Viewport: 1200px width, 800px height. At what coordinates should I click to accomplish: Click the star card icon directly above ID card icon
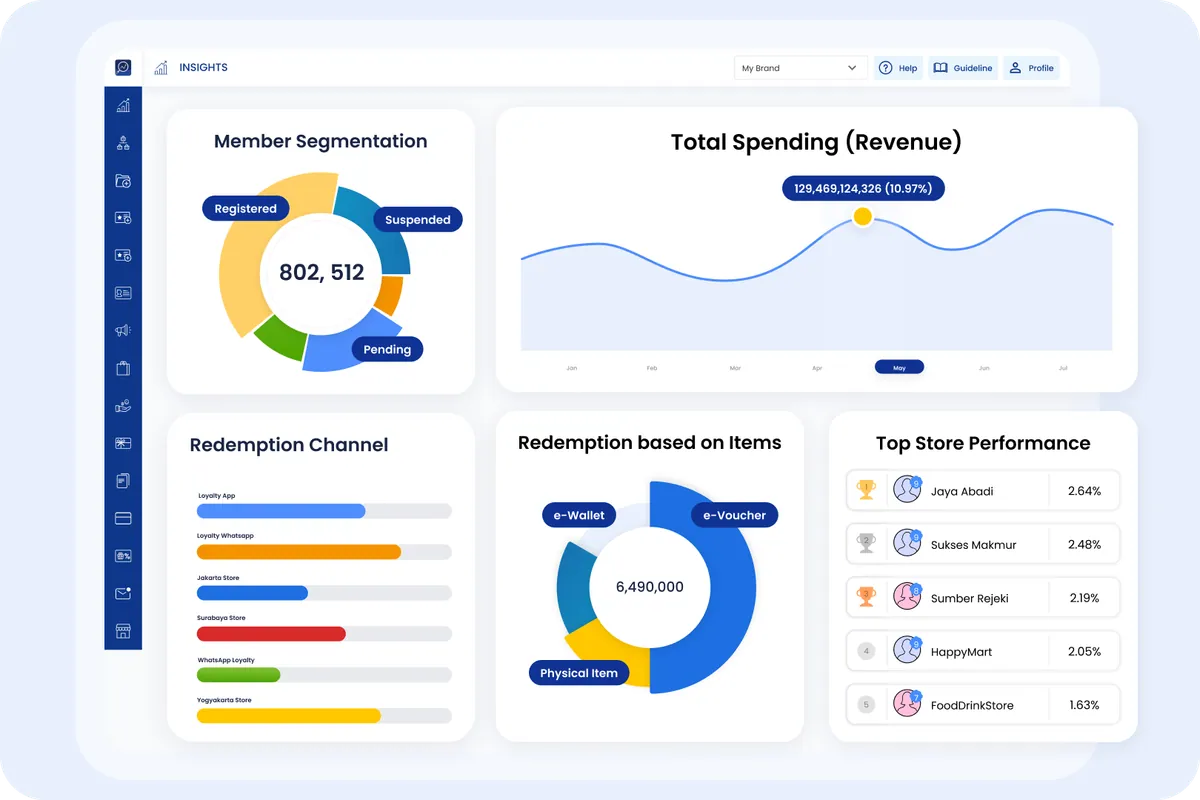(123, 255)
